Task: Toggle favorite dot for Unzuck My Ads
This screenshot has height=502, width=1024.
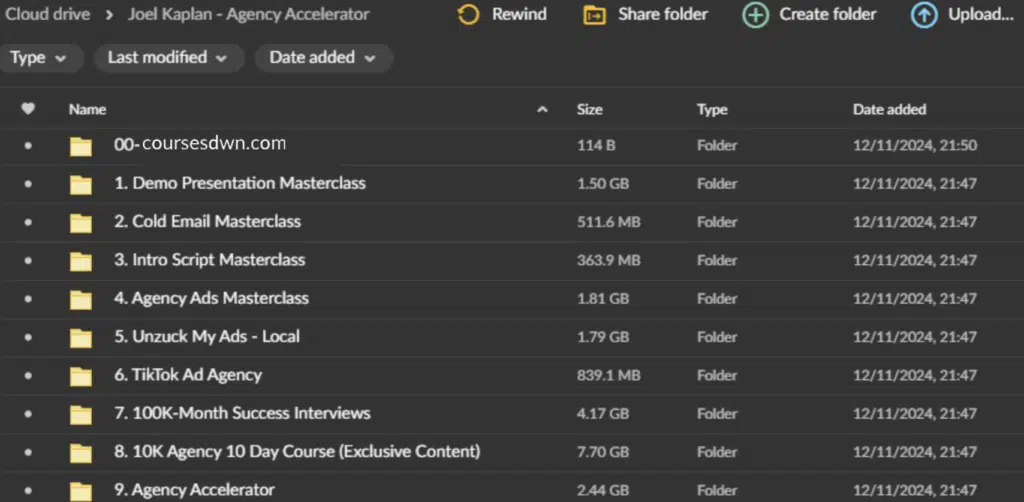Action: pos(27,337)
